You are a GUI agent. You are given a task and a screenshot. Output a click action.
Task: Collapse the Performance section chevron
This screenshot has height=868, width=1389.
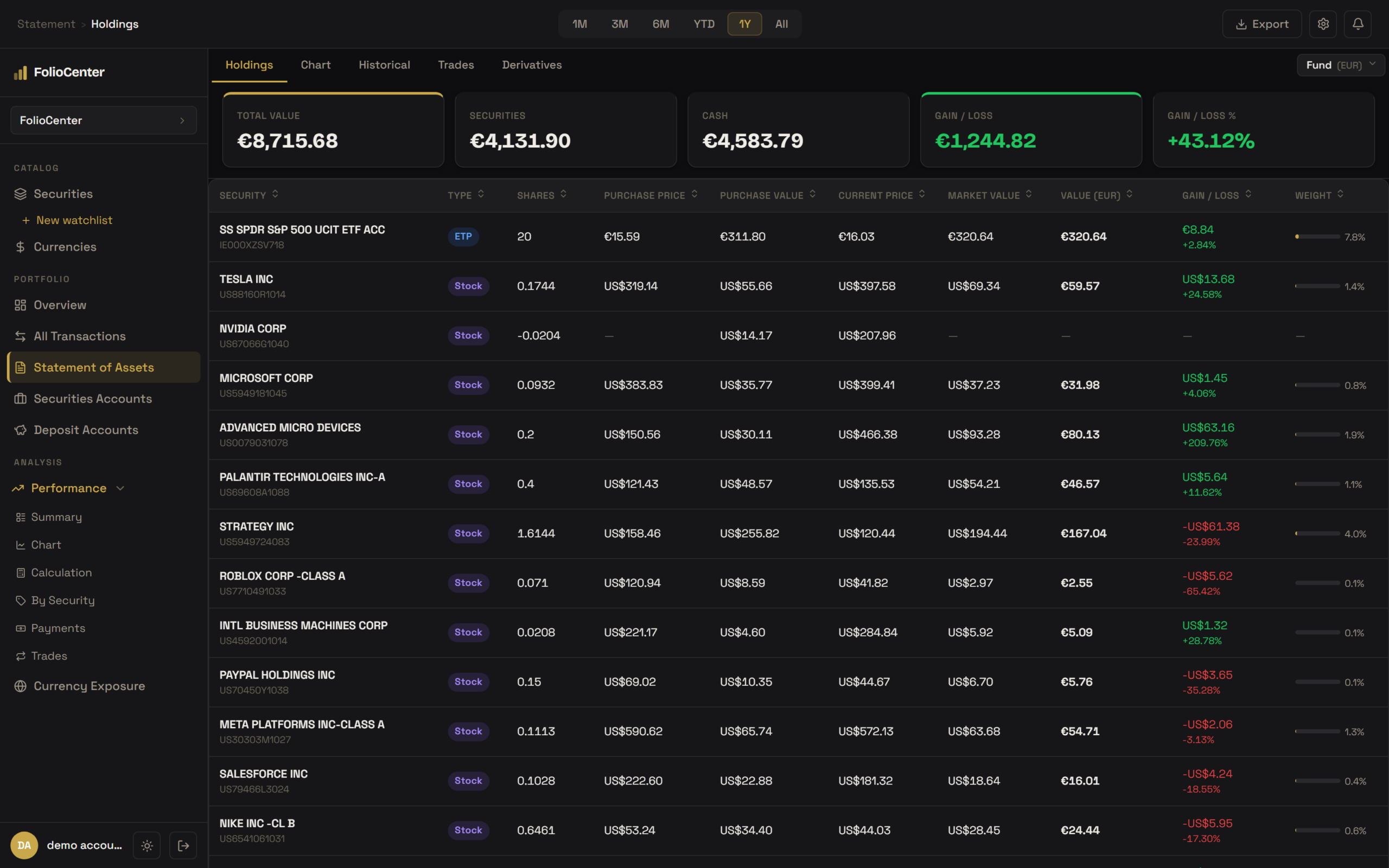pyautogui.click(x=120, y=488)
